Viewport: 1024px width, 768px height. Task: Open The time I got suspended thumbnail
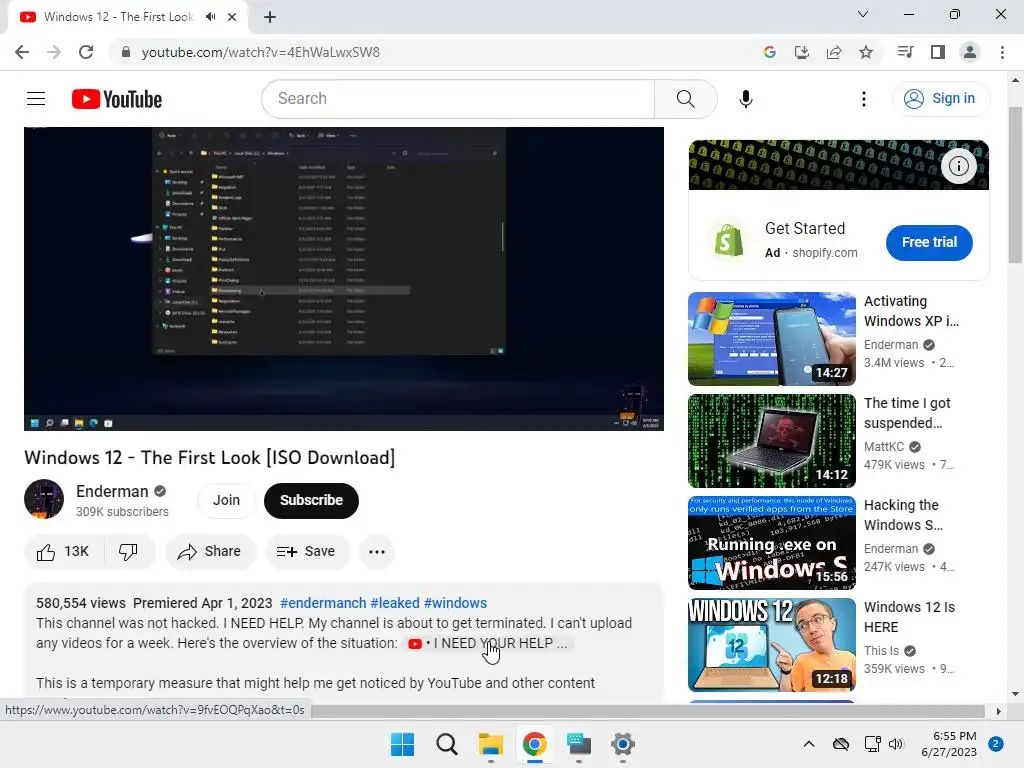point(771,440)
